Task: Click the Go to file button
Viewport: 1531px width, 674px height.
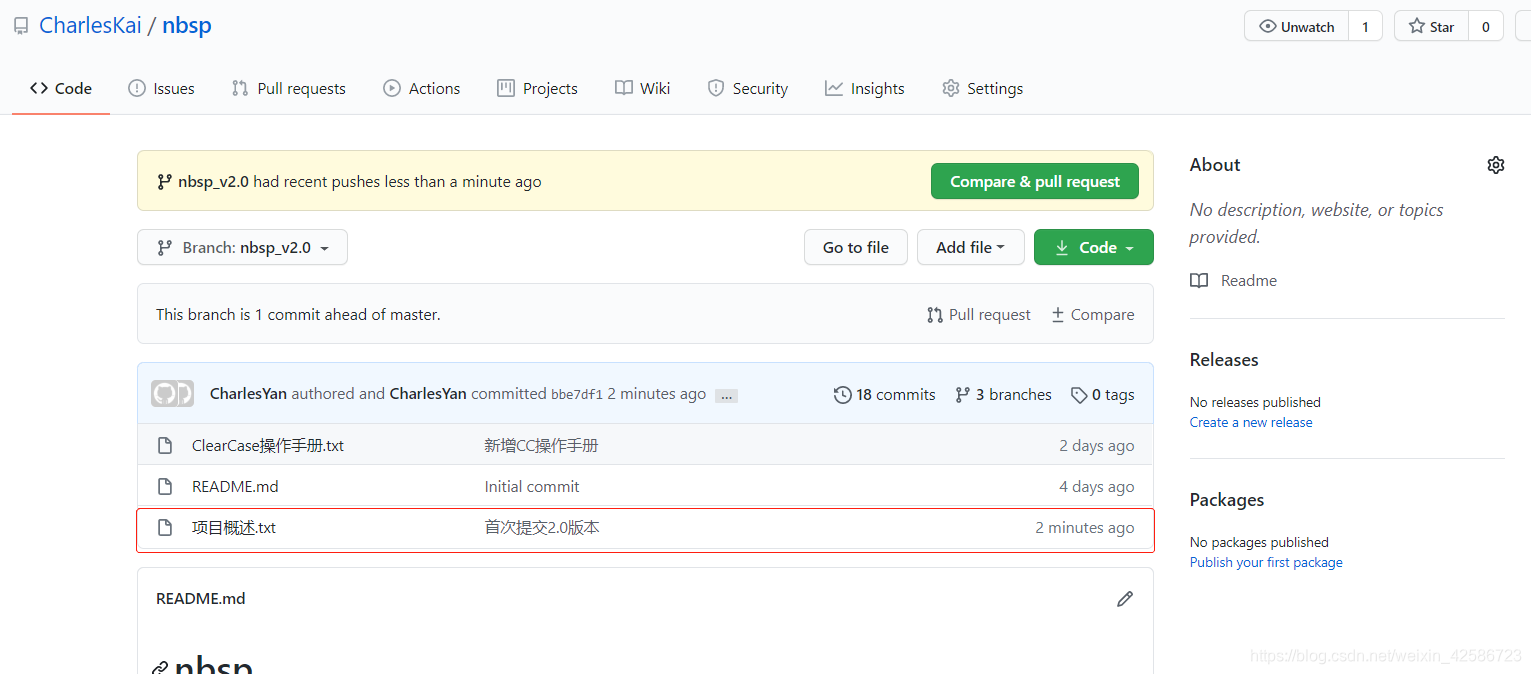Action: [x=855, y=247]
